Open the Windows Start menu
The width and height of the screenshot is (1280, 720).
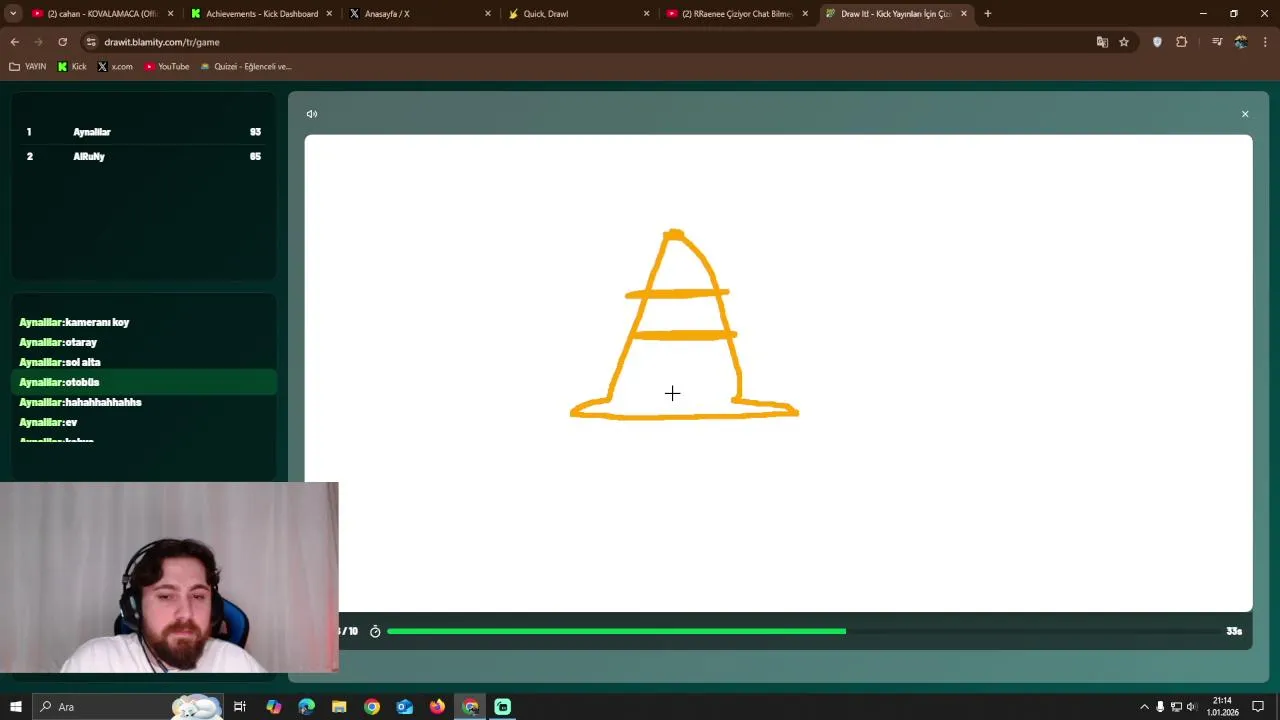point(15,707)
